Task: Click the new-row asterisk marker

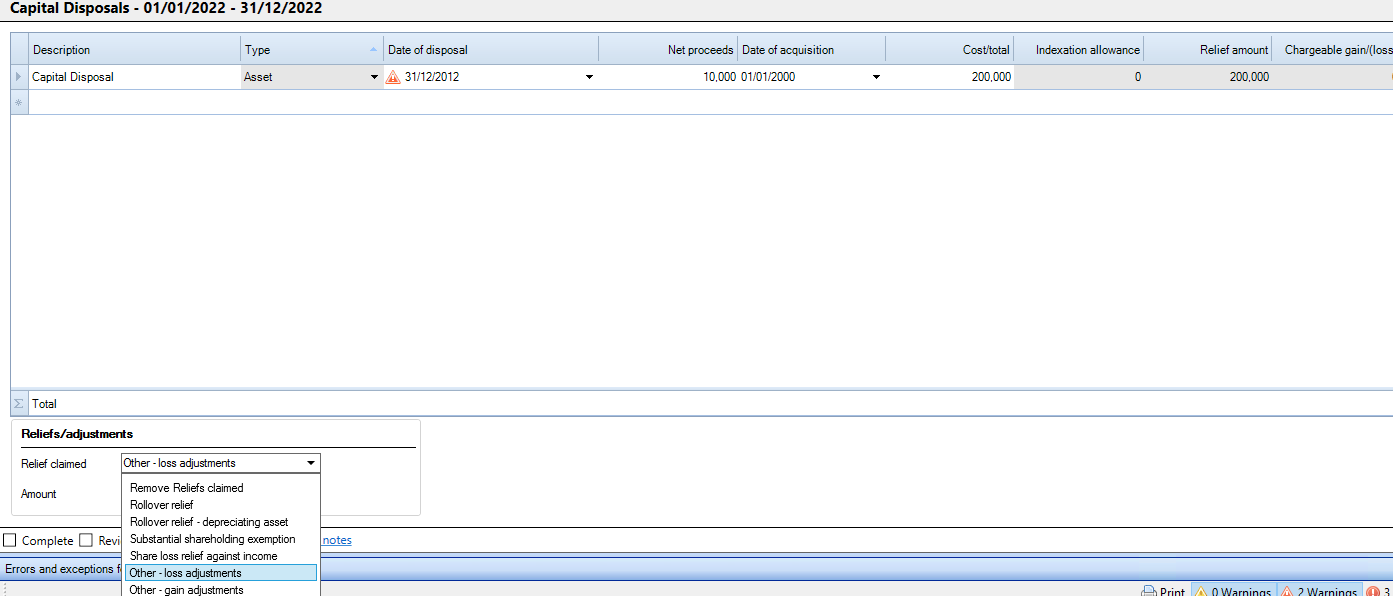Action: tap(19, 102)
